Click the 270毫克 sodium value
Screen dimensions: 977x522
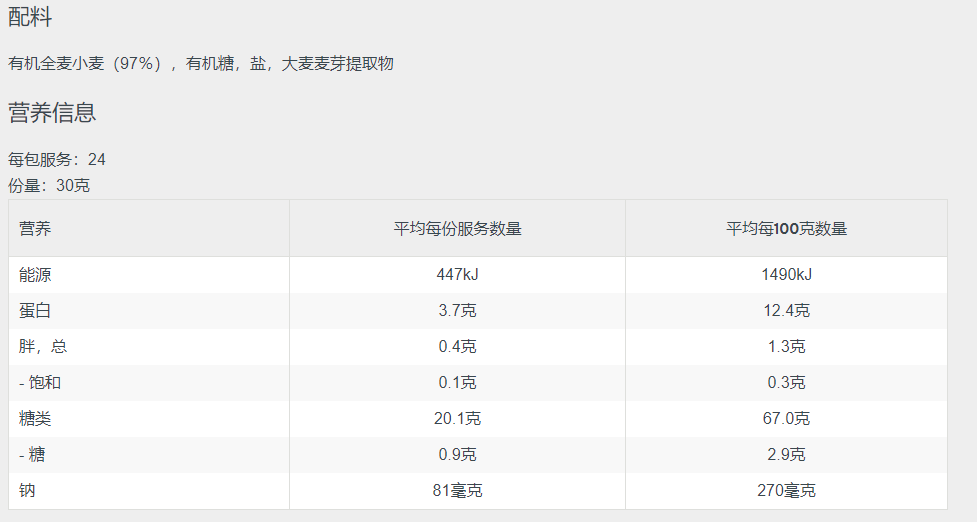pyautogui.click(x=786, y=491)
